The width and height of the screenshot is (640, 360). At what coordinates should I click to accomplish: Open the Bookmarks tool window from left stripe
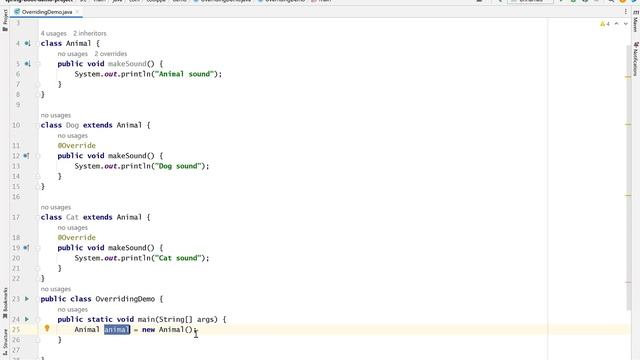click(5, 303)
